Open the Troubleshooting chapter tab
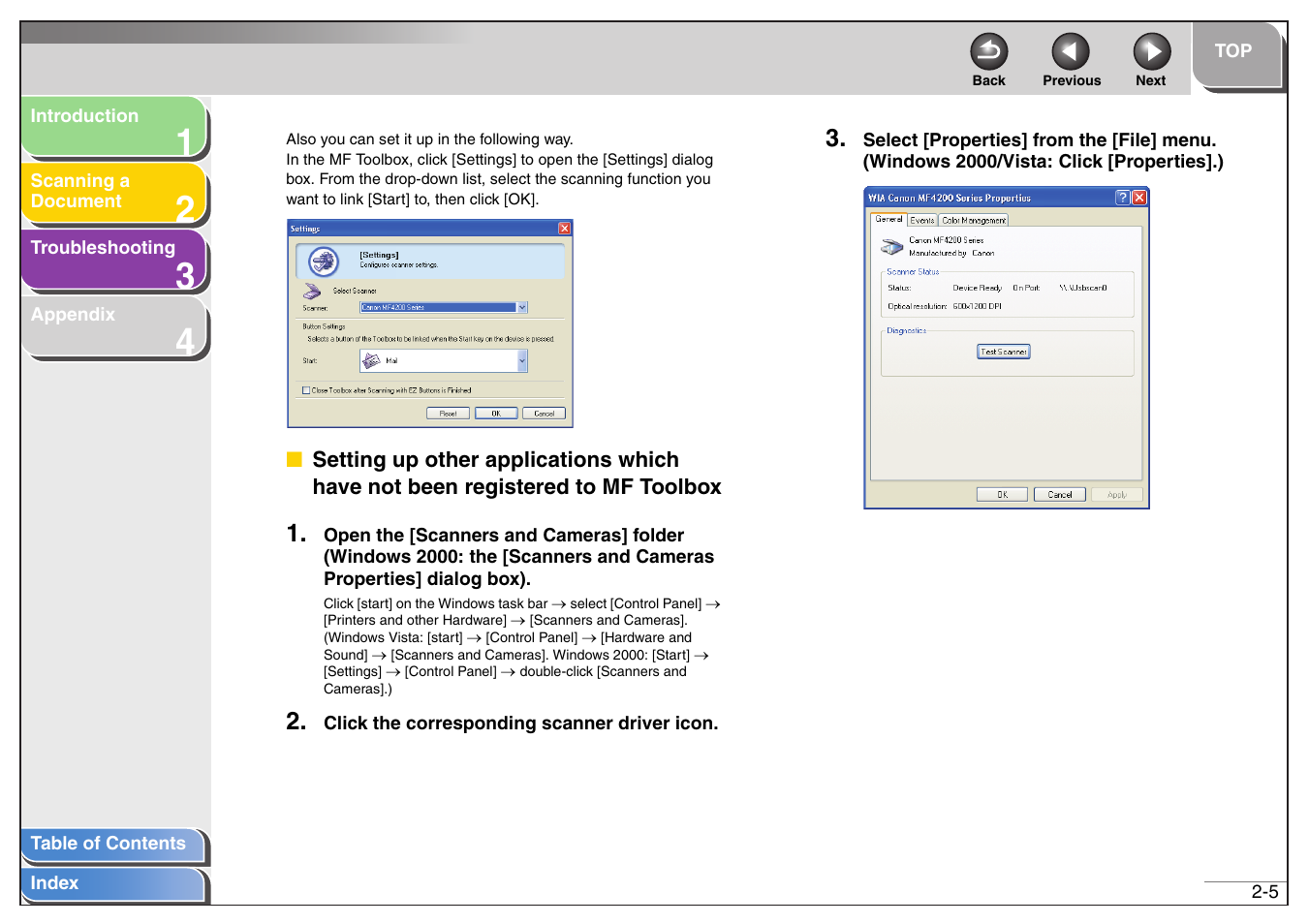The height and width of the screenshot is (924, 1309). click(x=113, y=260)
